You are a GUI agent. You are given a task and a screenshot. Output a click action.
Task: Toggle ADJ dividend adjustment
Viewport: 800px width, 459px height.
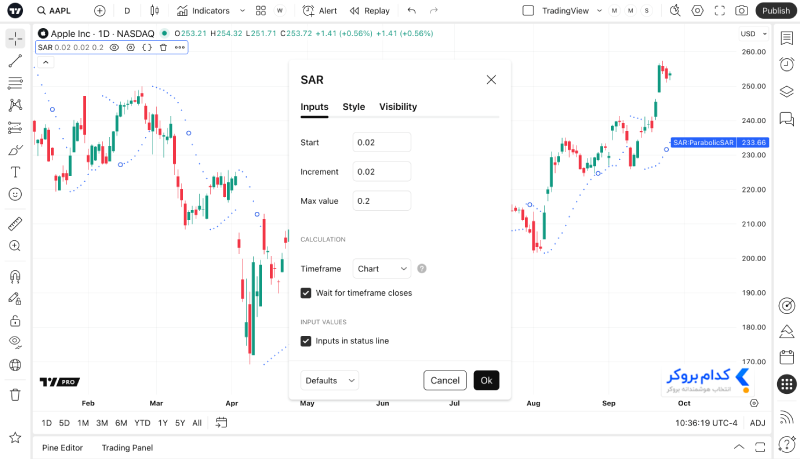coord(758,423)
